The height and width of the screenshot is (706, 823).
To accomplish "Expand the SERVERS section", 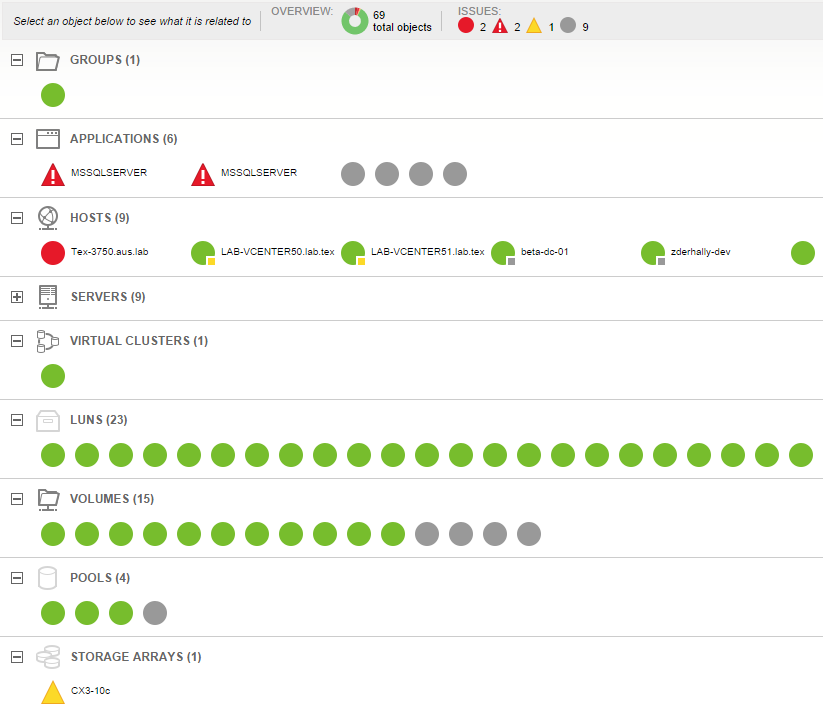I will [17, 297].
